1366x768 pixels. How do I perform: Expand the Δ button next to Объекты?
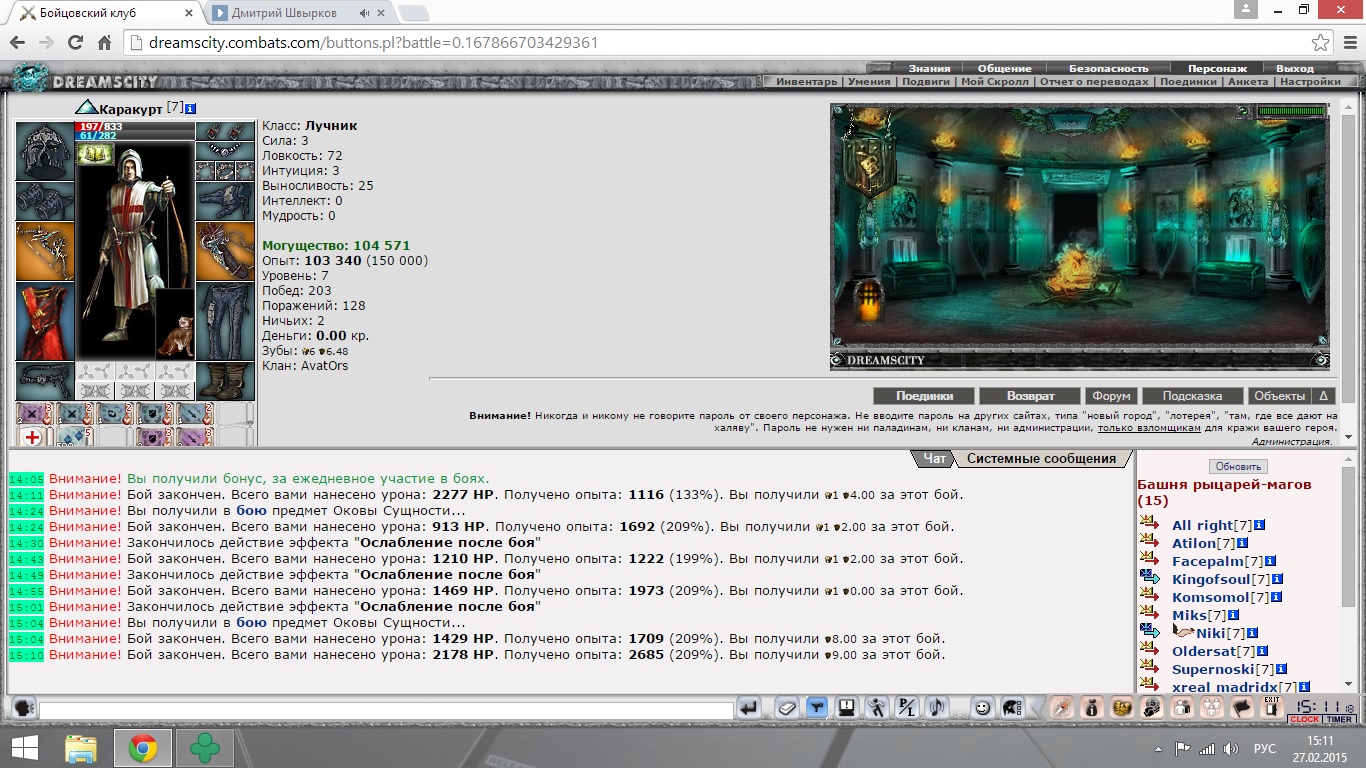[1323, 396]
